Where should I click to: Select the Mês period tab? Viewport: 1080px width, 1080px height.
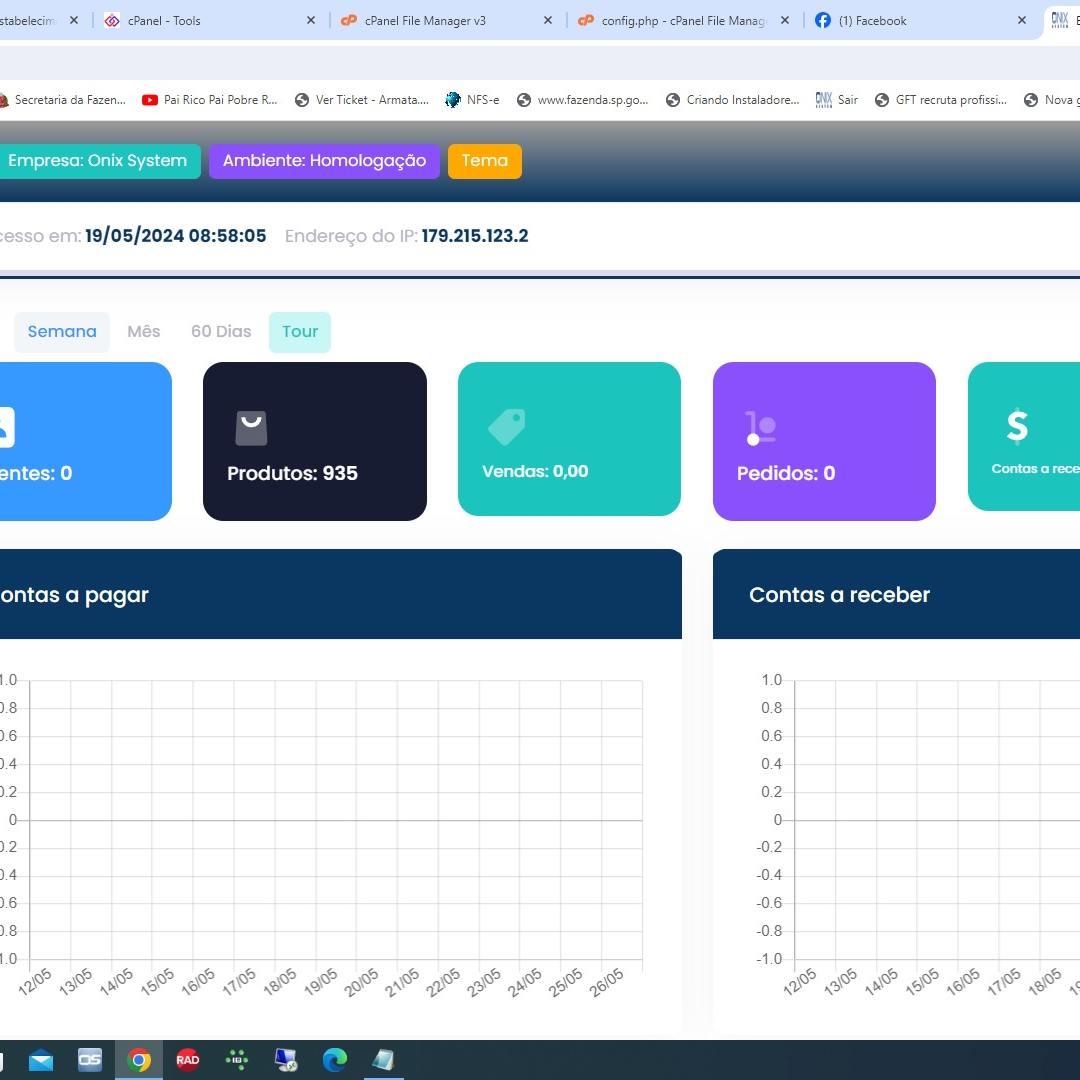[143, 332]
